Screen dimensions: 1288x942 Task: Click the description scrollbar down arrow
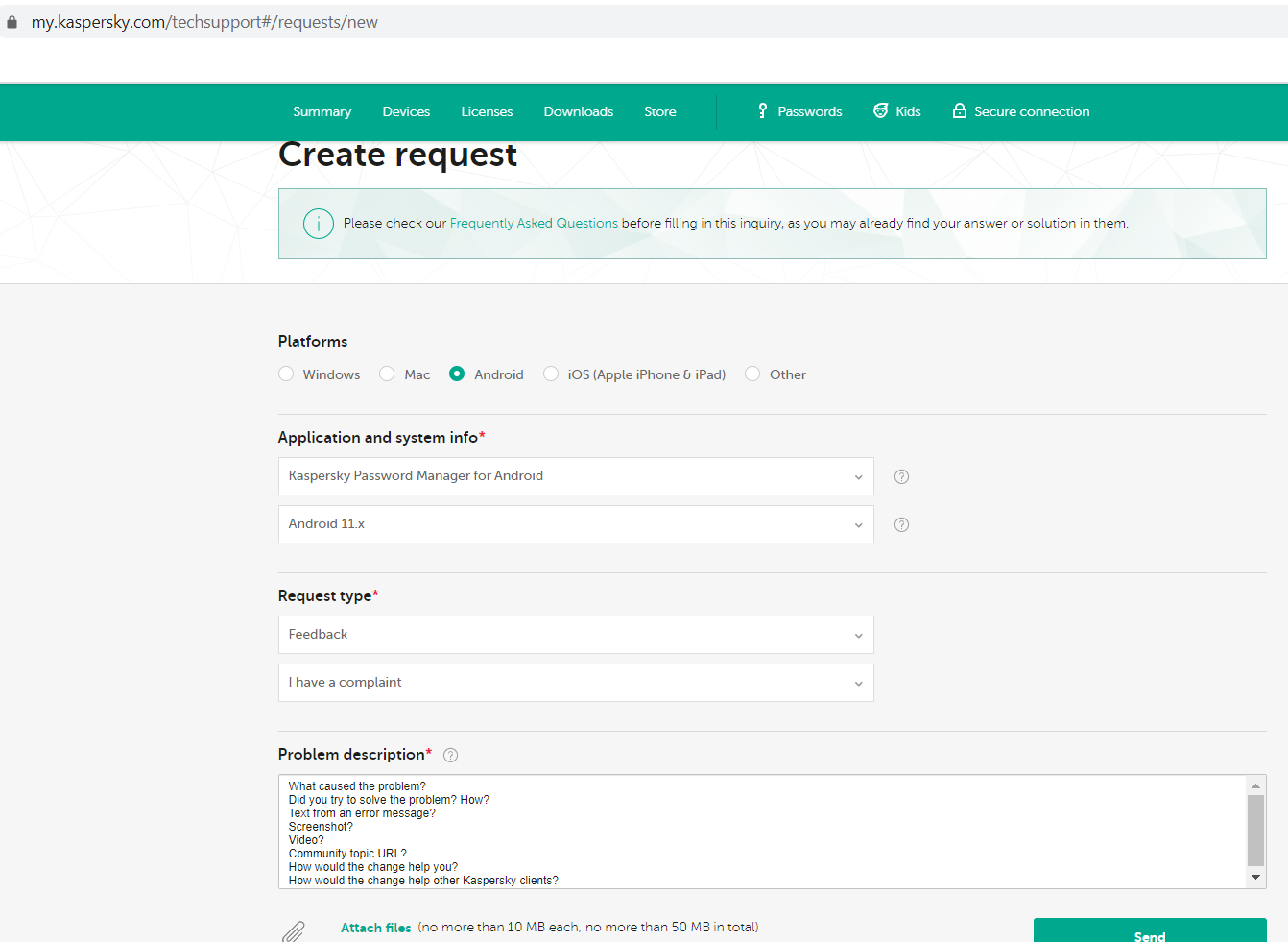pyautogui.click(x=1255, y=877)
